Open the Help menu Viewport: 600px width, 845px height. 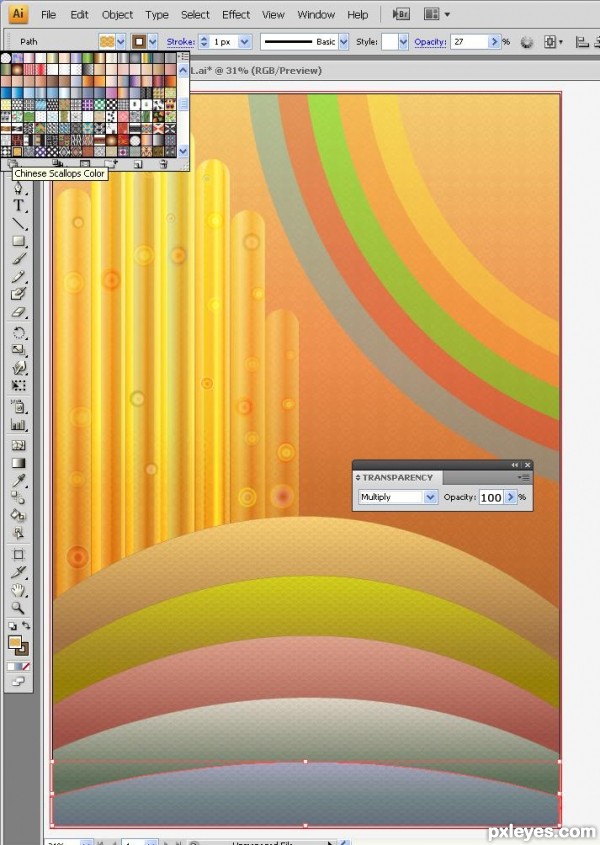(357, 15)
